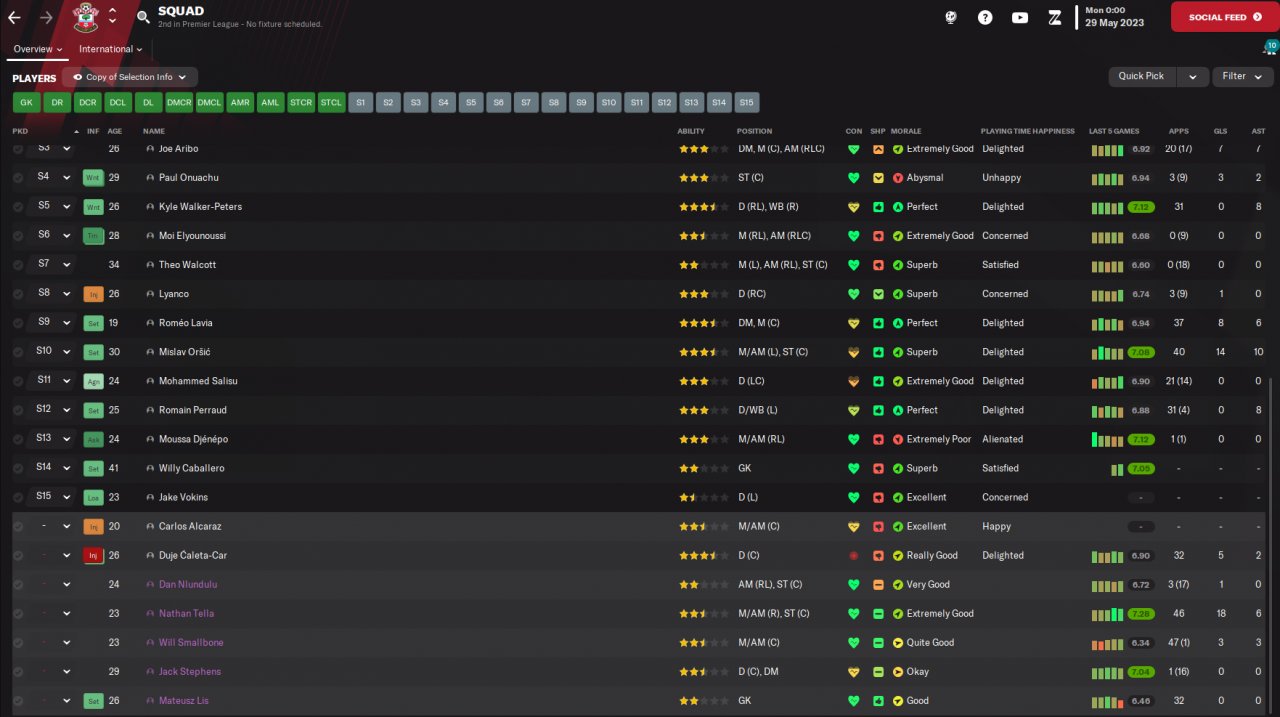Click the YouTube icon in top bar

tap(1020, 17)
